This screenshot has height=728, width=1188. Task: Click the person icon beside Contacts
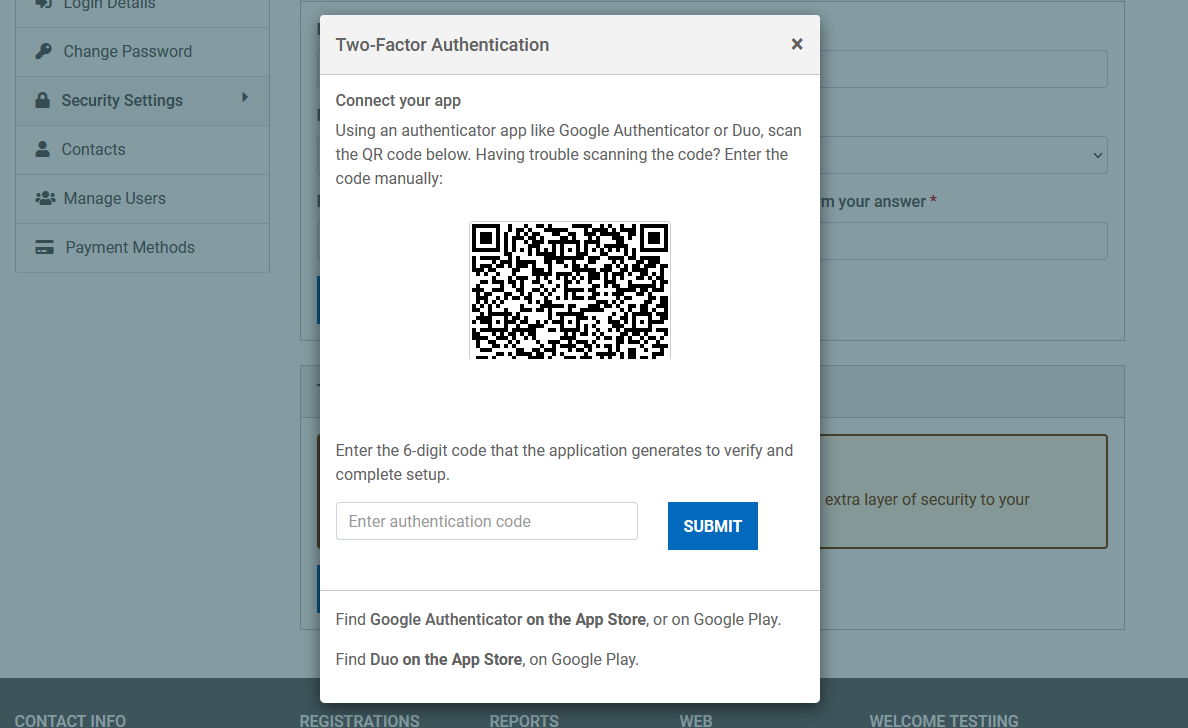pos(42,149)
